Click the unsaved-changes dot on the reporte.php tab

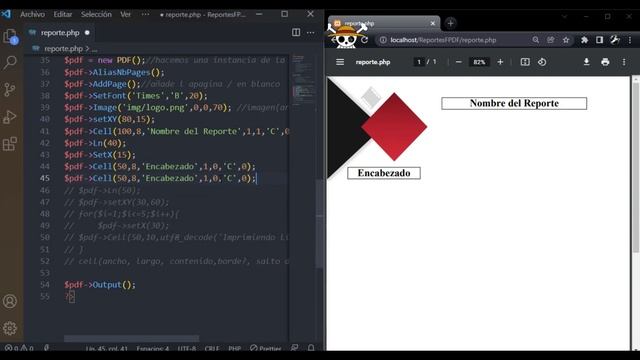tap(87, 32)
